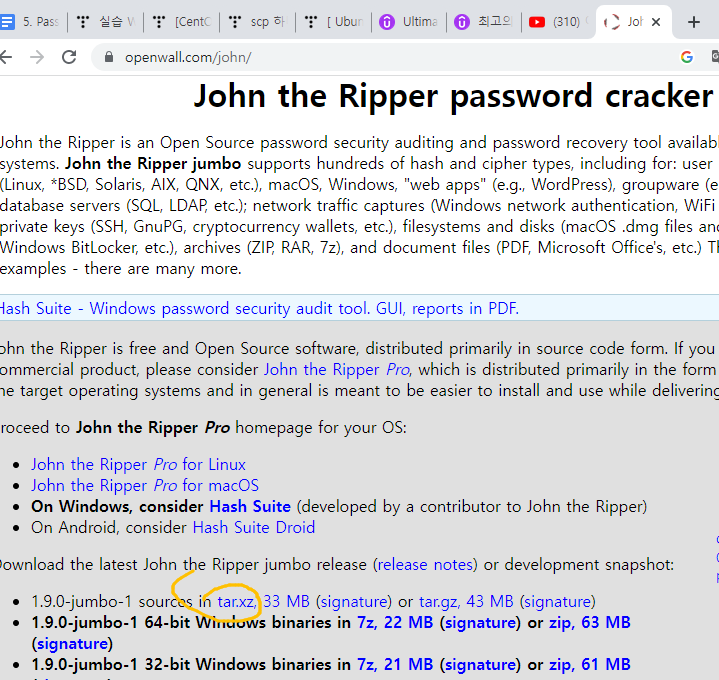Click bold 'John the Ripper jumbo' text
Image resolution: width=719 pixels, height=680 pixels.
point(153,164)
